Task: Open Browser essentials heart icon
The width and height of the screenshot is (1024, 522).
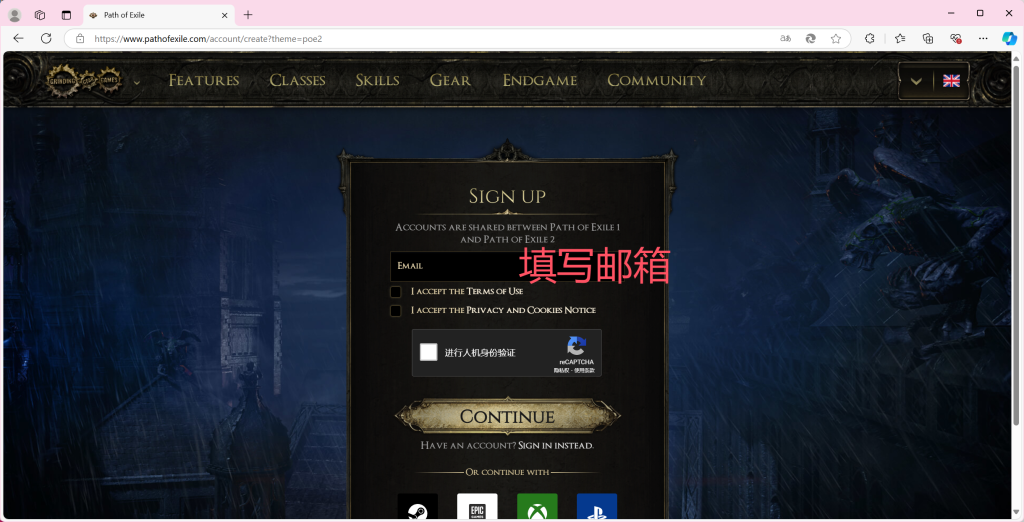Action: pyautogui.click(x=956, y=39)
